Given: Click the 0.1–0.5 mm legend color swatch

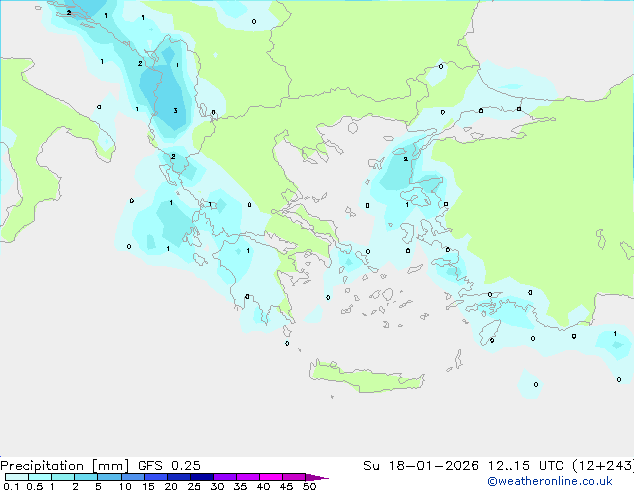Looking at the screenshot, I should coord(17,477).
